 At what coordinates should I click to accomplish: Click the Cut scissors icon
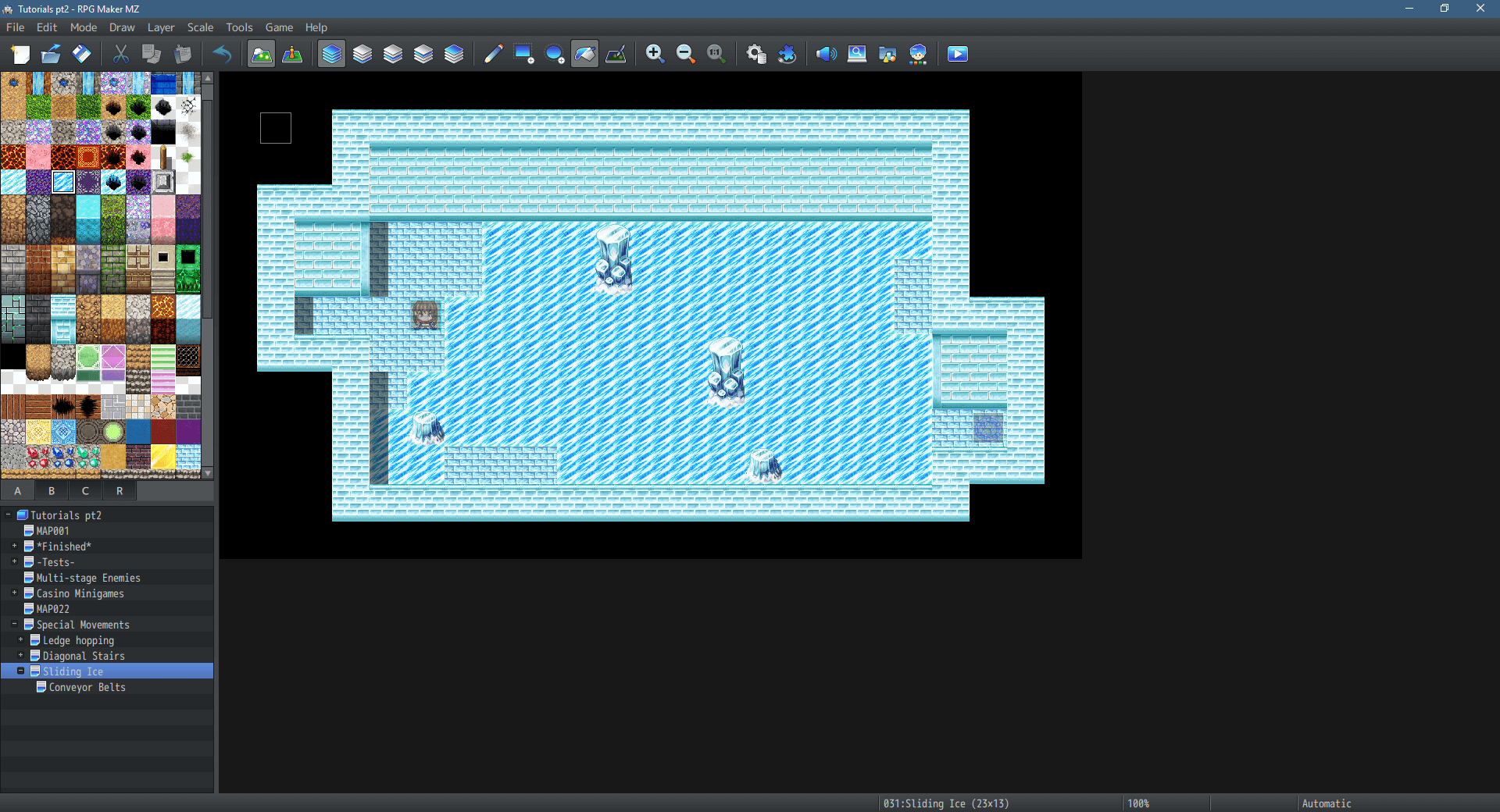[120, 54]
